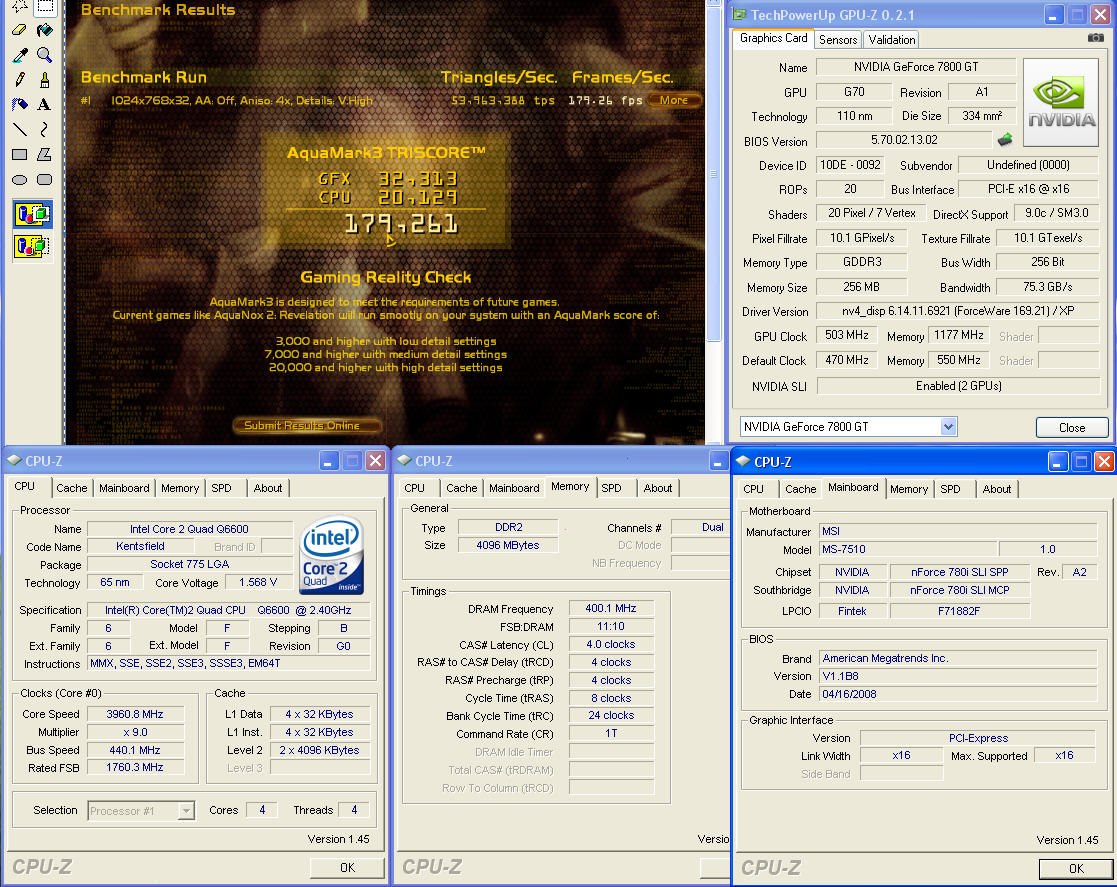This screenshot has width=1117, height=887.
Task: Click the motherboard model MS-7510 field
Action: coord(907,549)
